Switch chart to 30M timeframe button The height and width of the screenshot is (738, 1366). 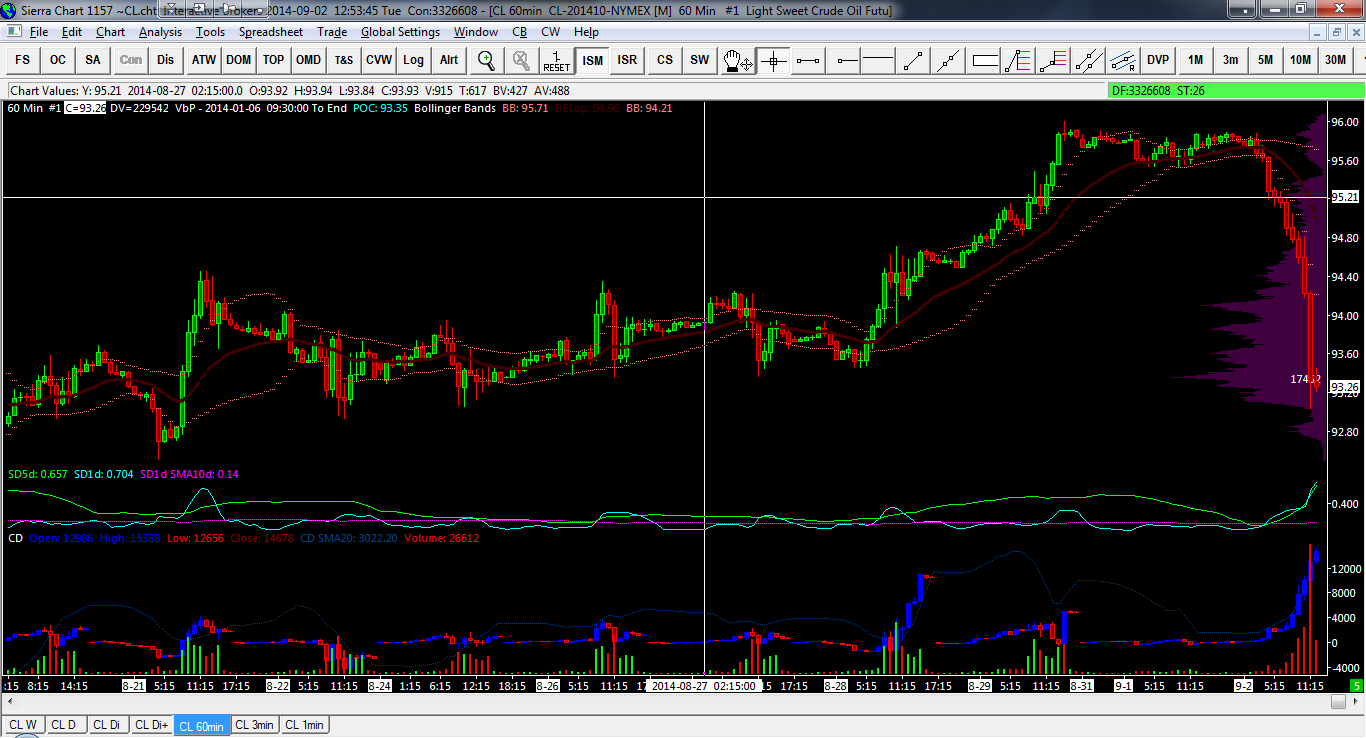click(1335, 60)
